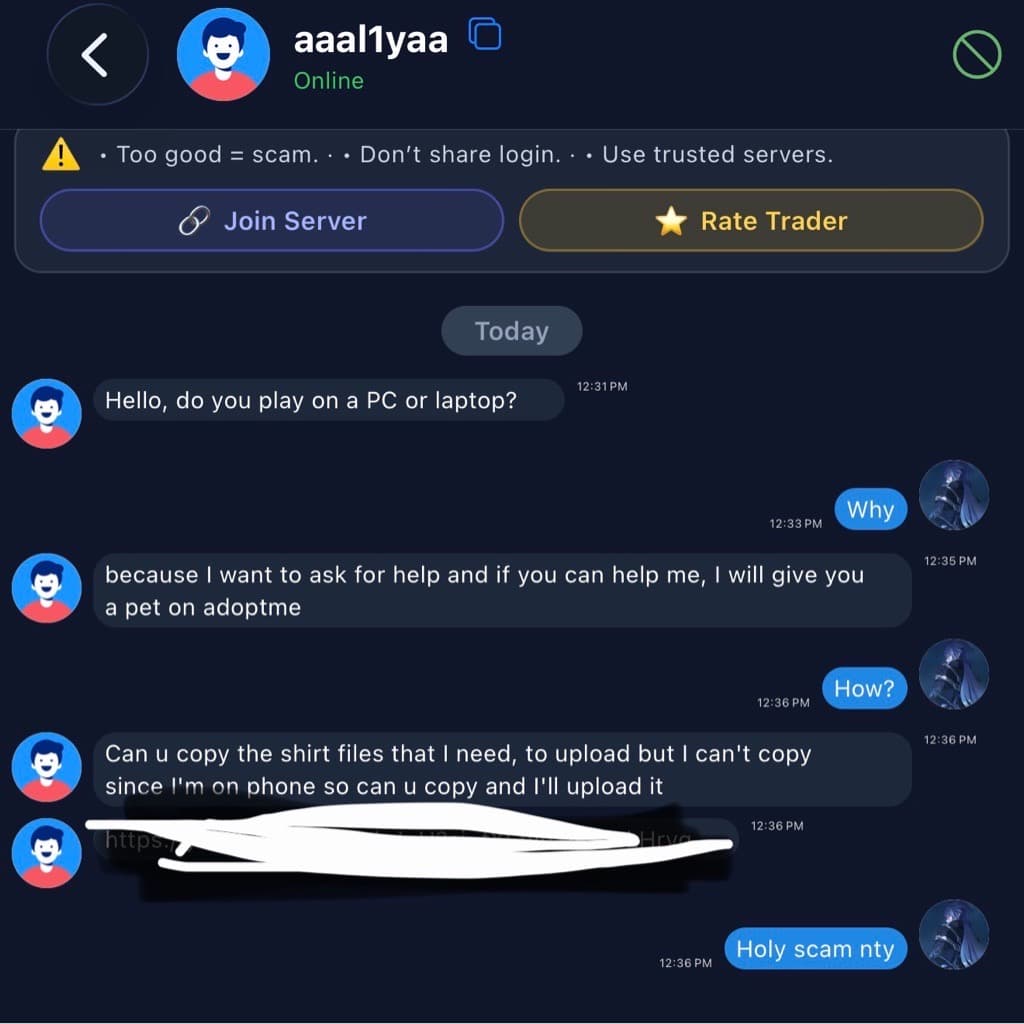Select the Today date separator pill
The height and width of the screenshot is (1024, 1024).
[511, 331]
